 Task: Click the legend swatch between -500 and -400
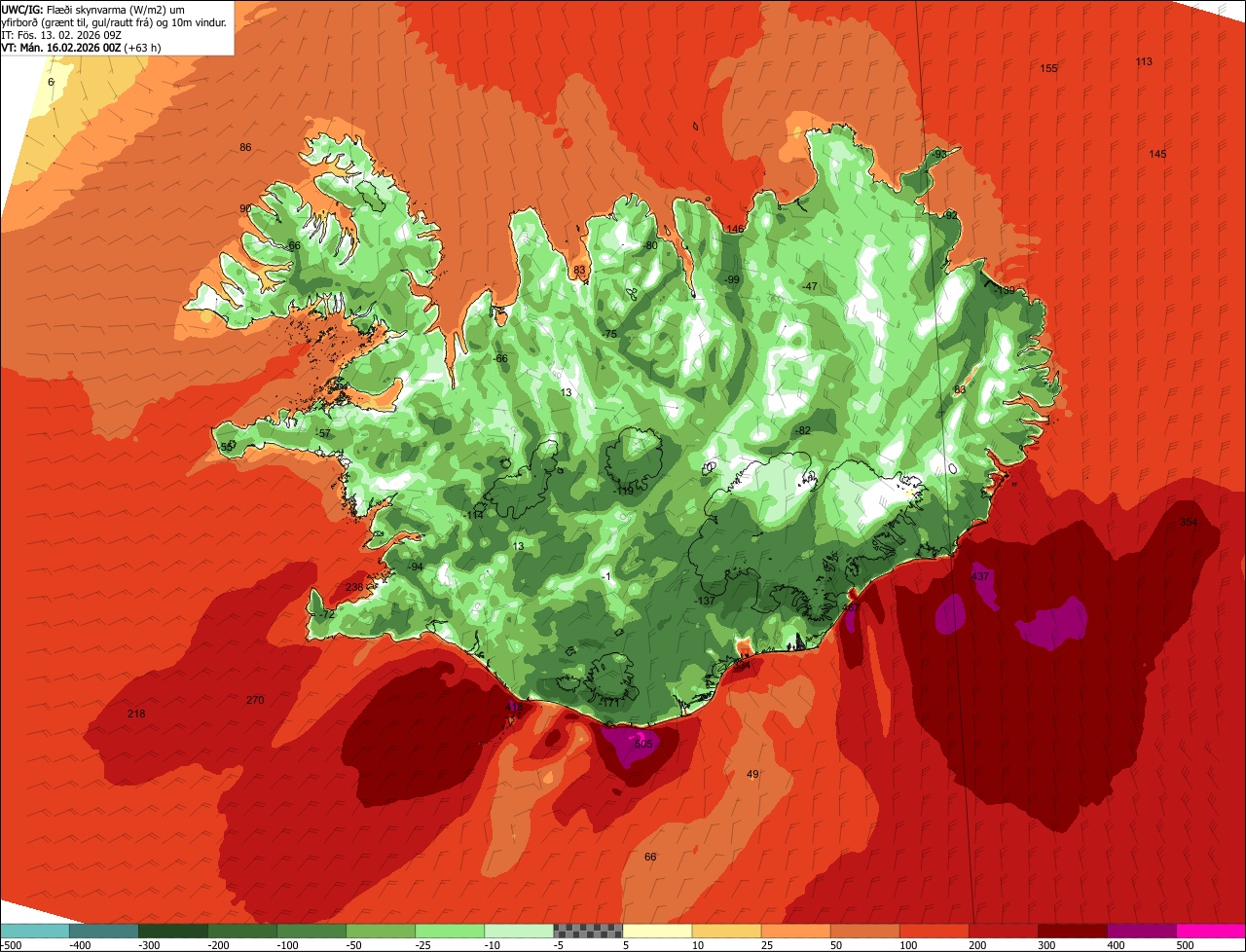34,931
